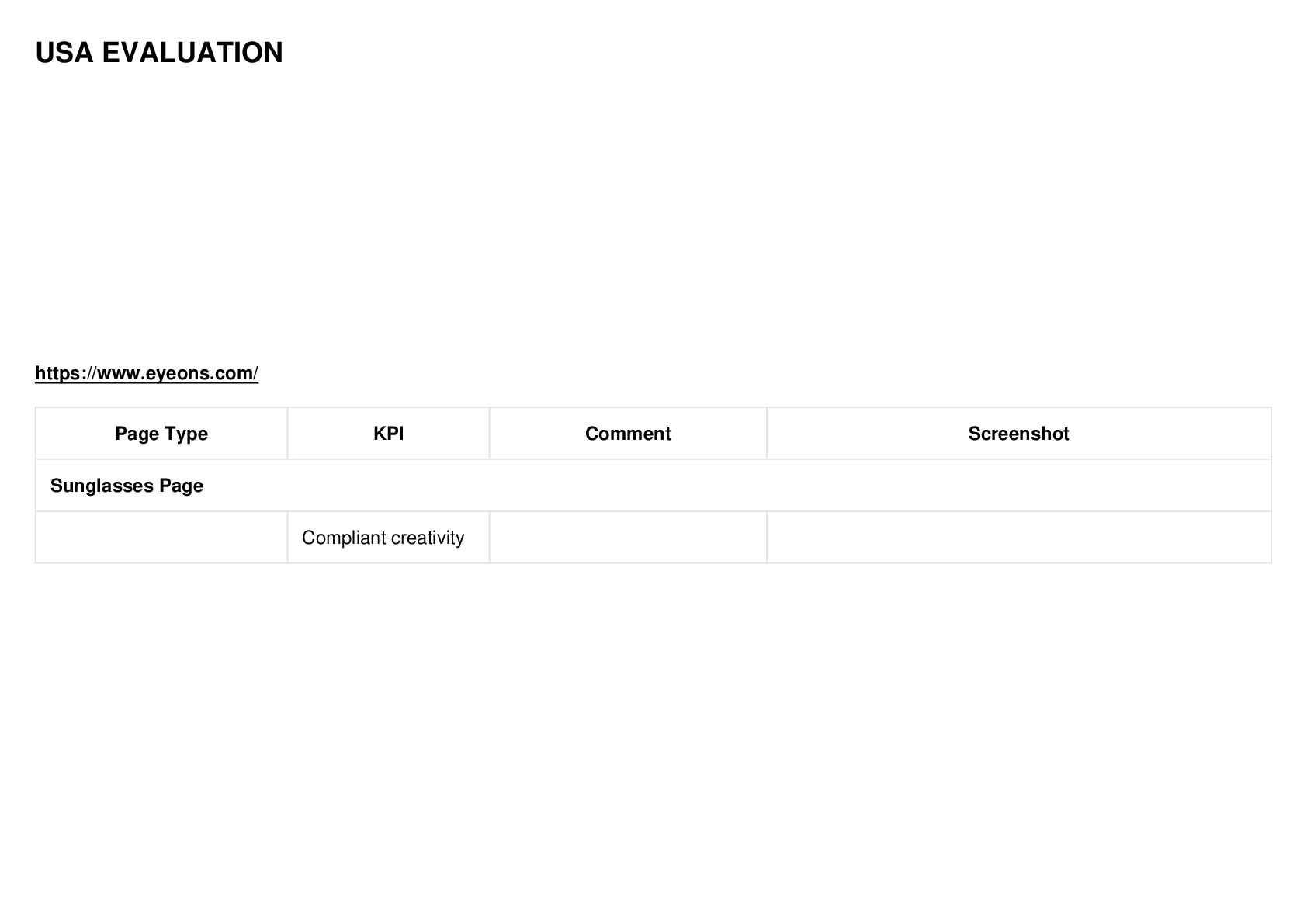Click the Sunglasses Page section row
This screenshot has height=924, width=1307.
point(653,486)
